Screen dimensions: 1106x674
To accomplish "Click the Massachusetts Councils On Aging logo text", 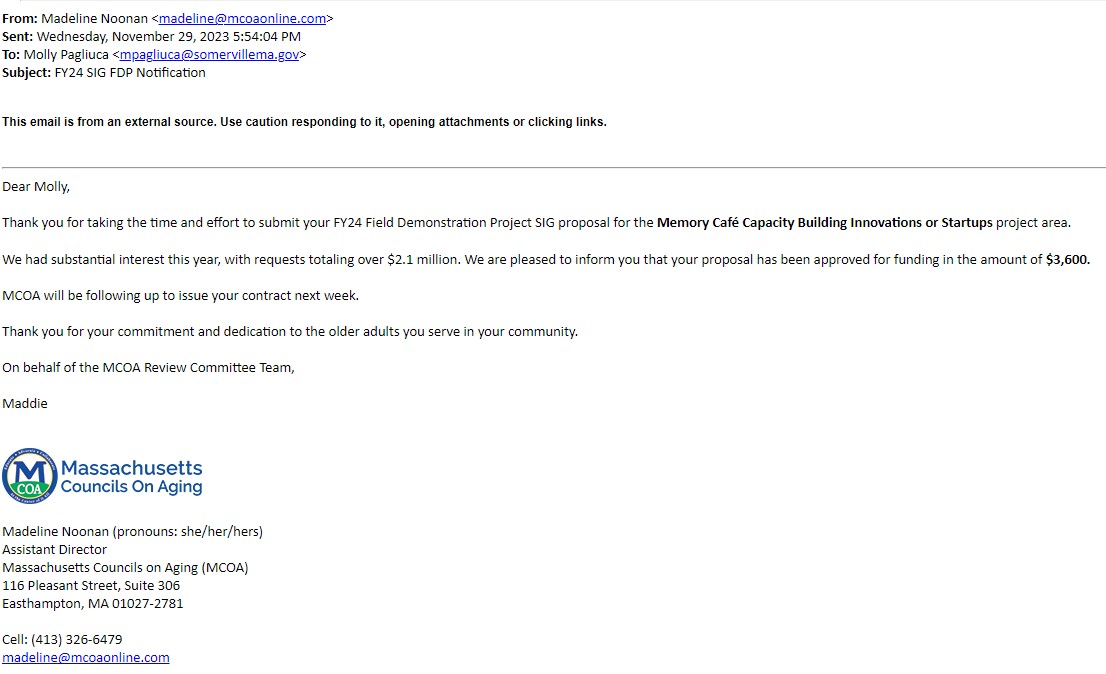I will tap(131, 477).
